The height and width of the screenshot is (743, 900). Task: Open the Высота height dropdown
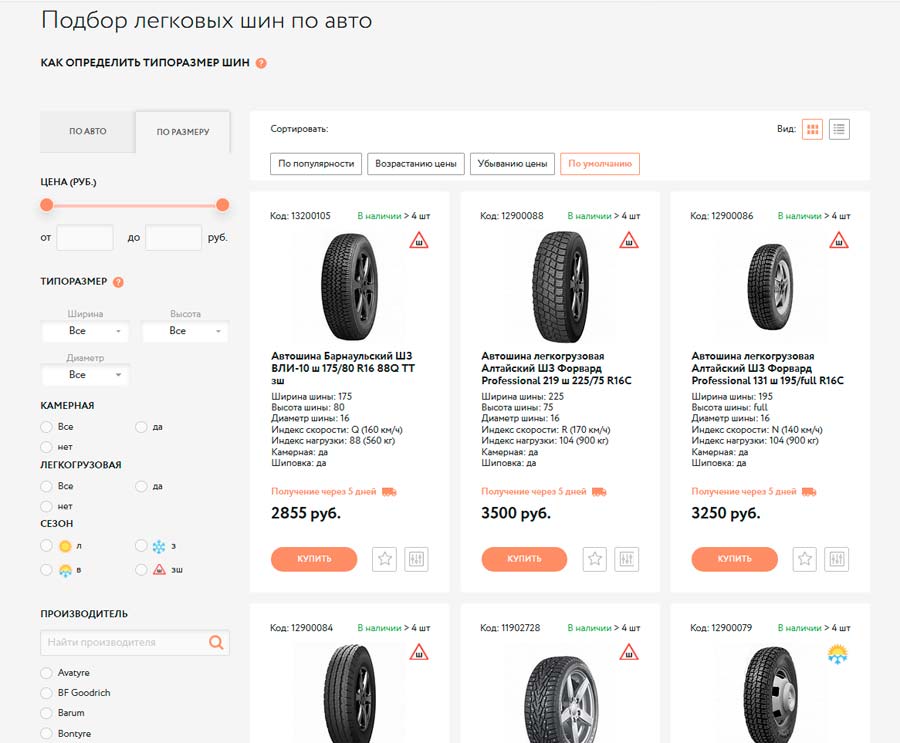coord(185,331)
